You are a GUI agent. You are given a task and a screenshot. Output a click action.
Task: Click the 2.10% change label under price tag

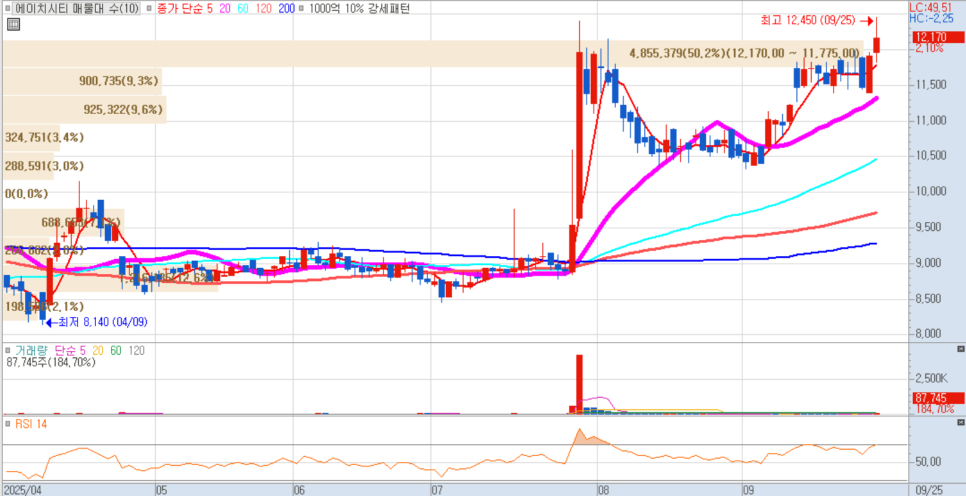point(929,48)
